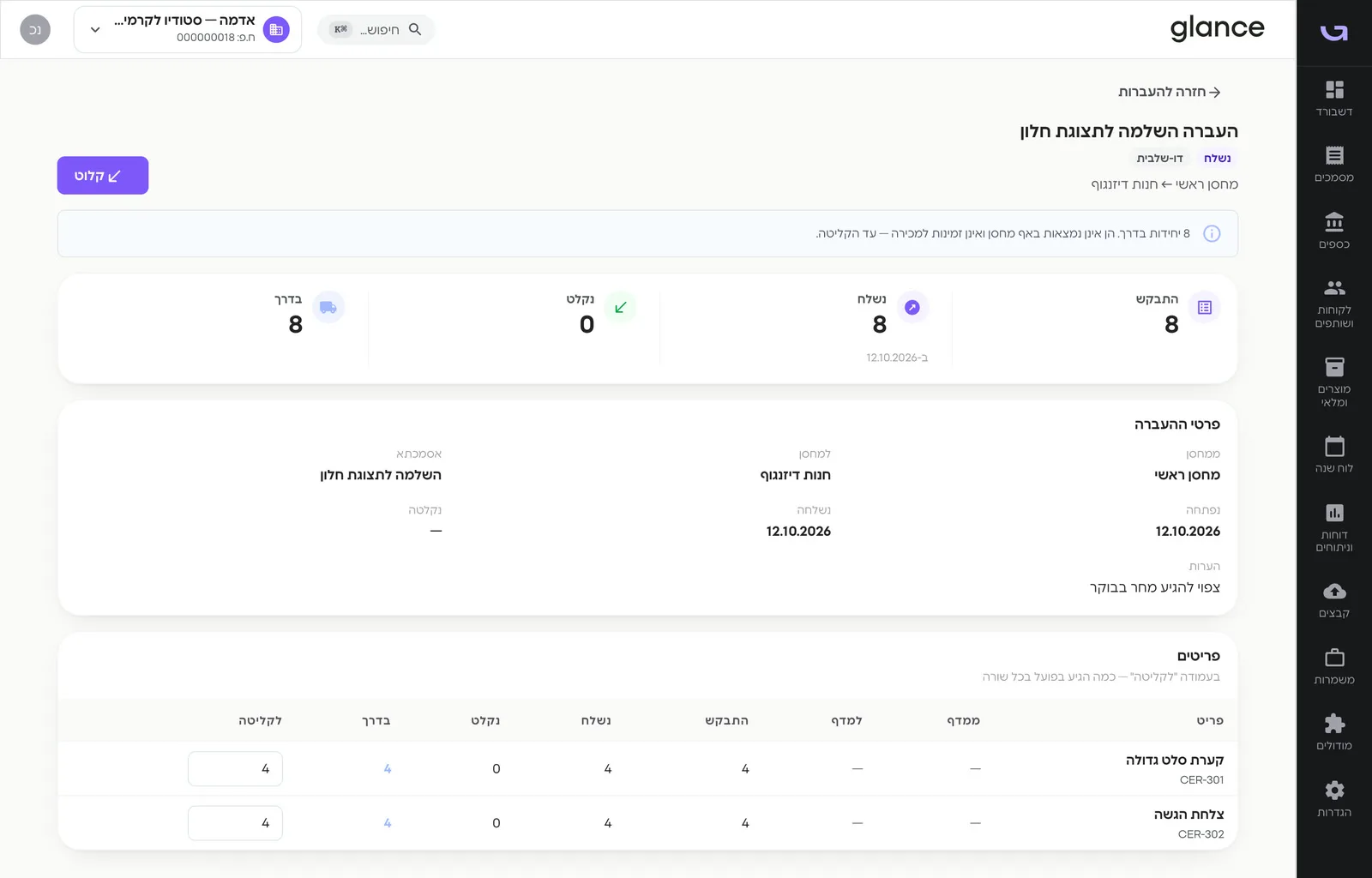Click the חיפוש search field
The height and width of the screenshot is (878, 1372).
click(376, 29)
